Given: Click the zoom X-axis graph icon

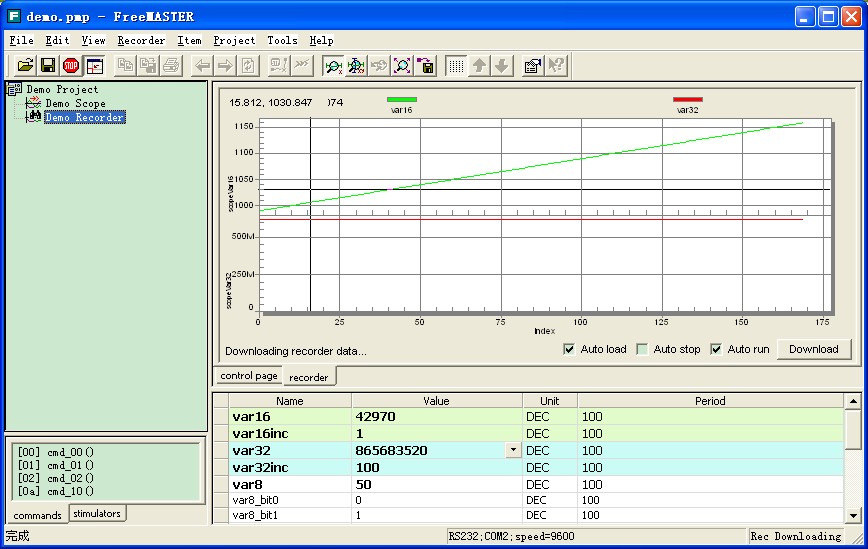Looking at the screenshot, I should (333, 66).
